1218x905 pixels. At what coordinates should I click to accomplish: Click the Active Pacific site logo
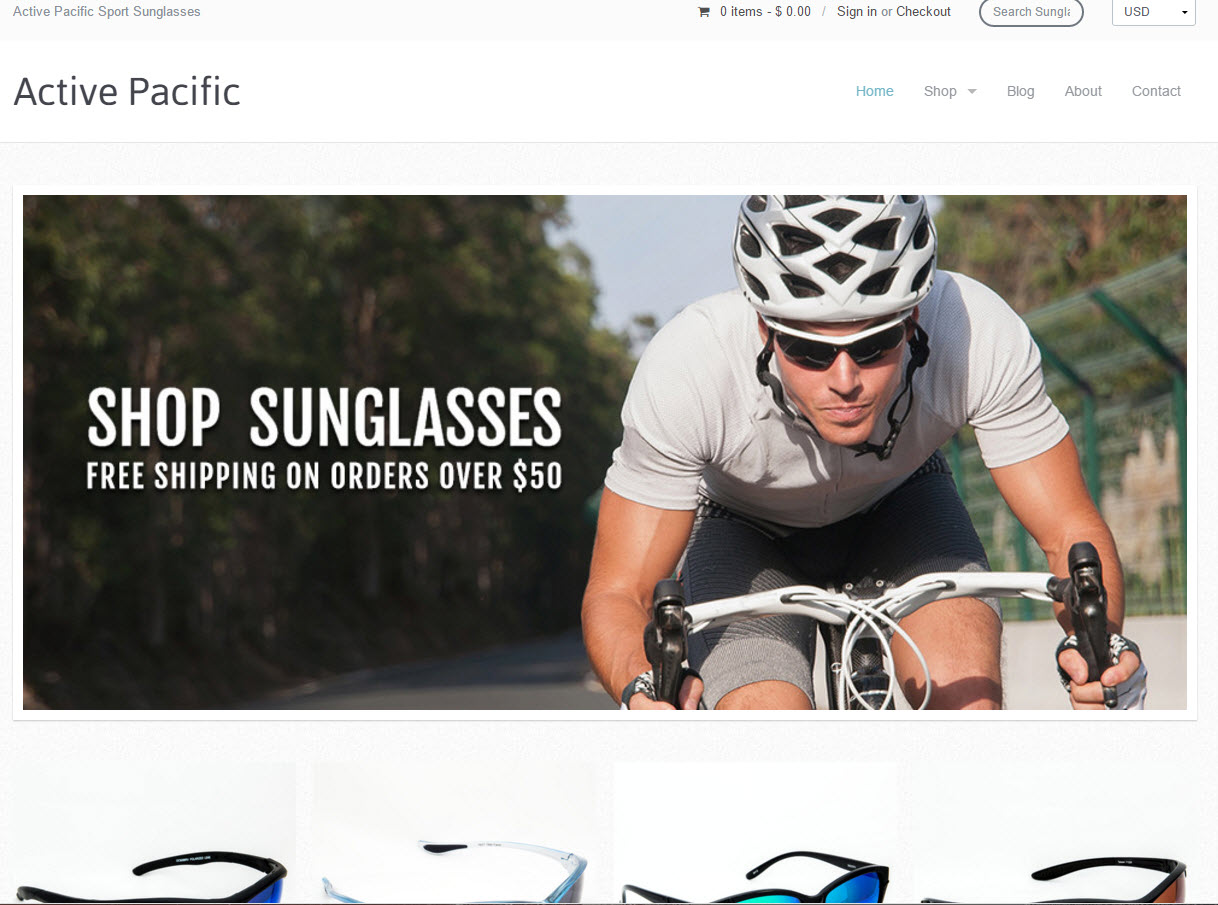pyautogui.click(x=127, y=91)
